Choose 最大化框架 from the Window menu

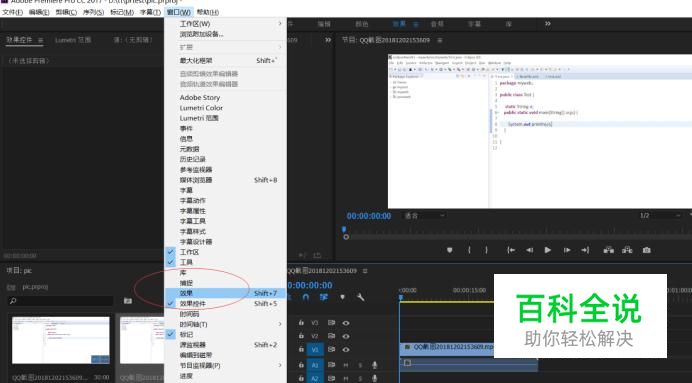(225, 60)
